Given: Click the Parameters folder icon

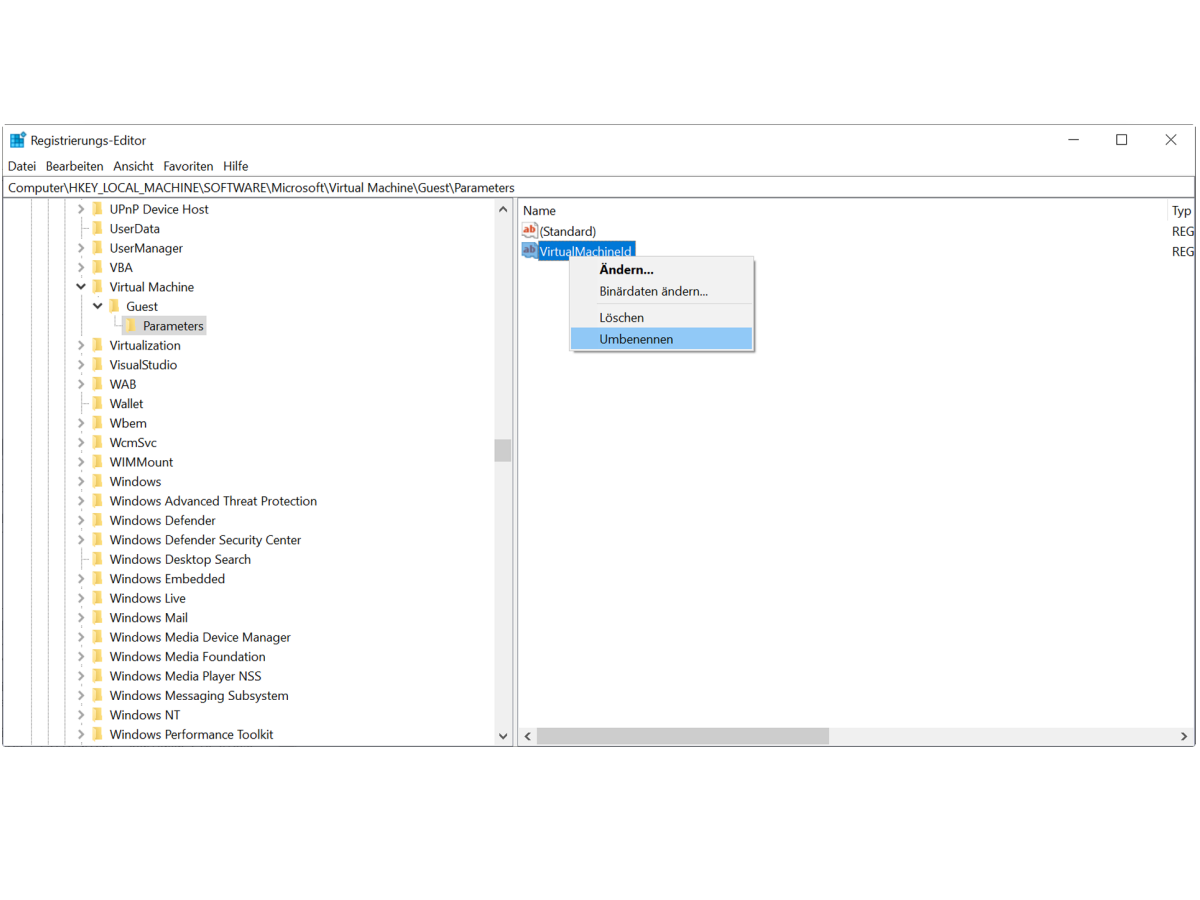Looking at the screenshot, I should (x=131, y=325).
